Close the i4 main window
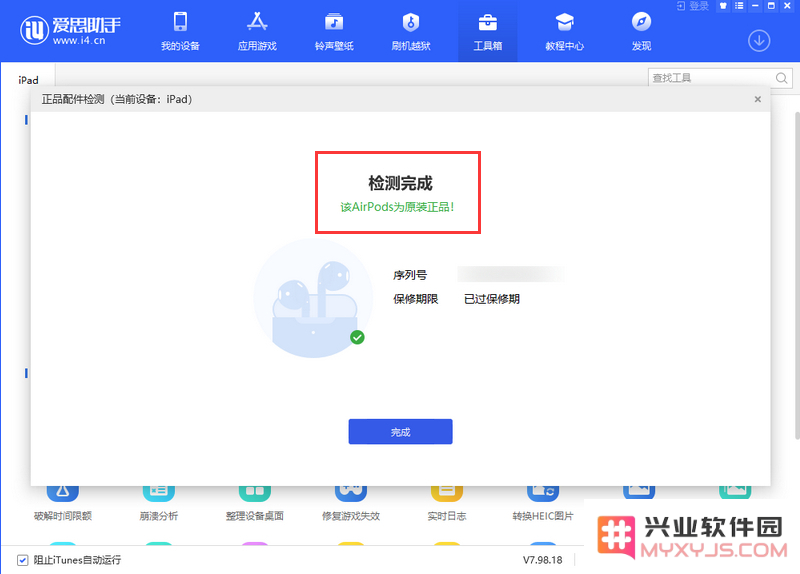Image resolution: width=800 pixels, height=574 pixels. (787, 6)
